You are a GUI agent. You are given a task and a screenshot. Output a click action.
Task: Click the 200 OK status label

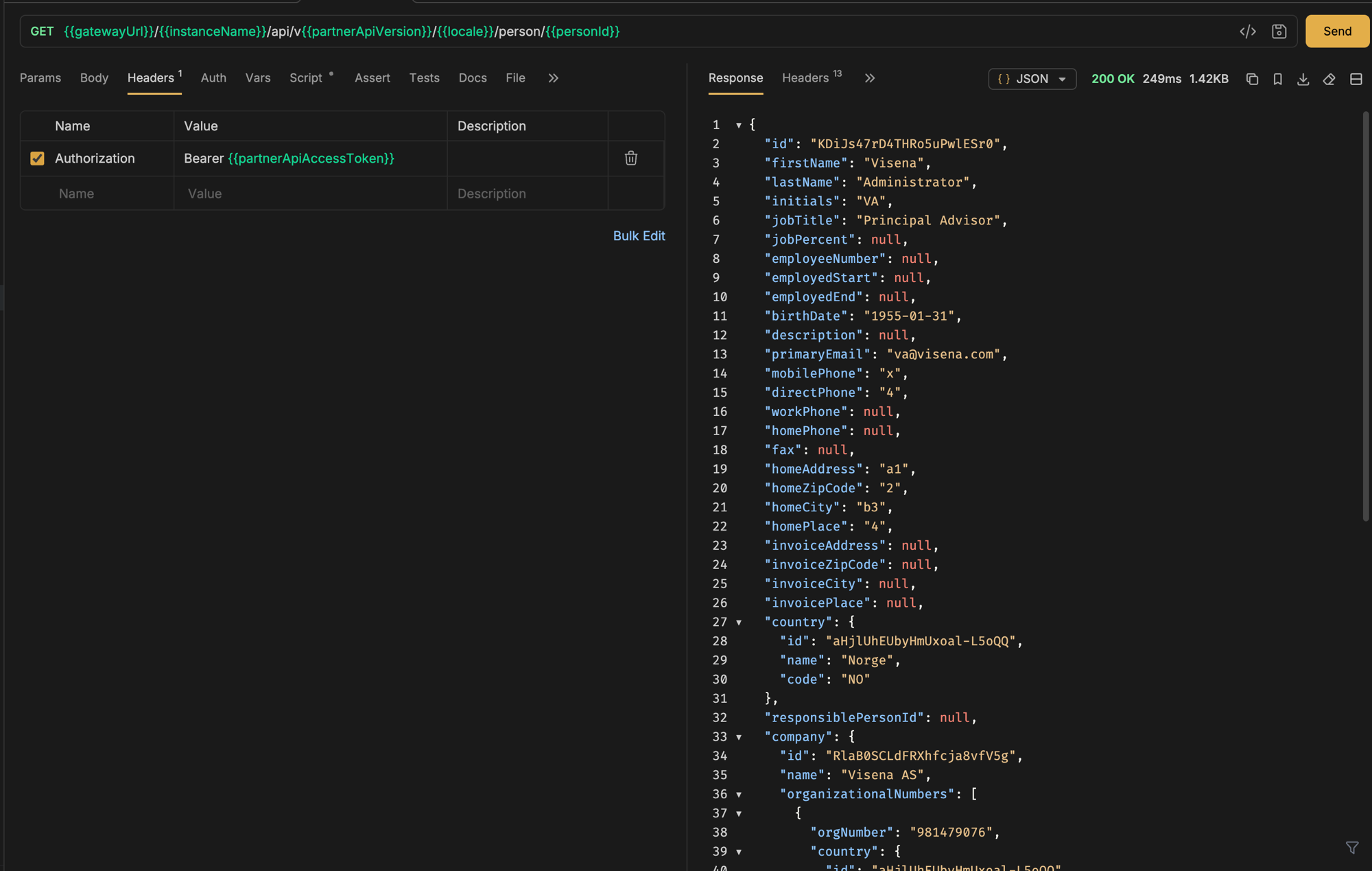(x=1112, y=79)
